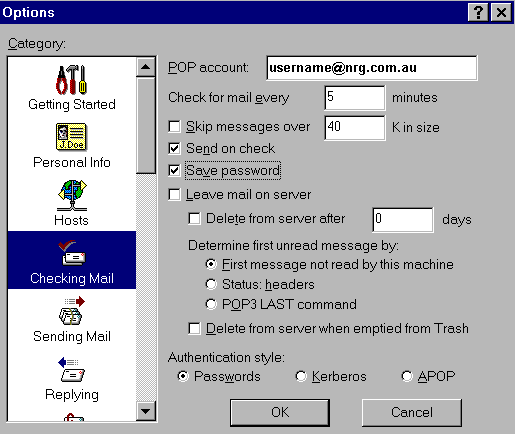
Task: Click the category list scroll up arrow
Action: click(146, 67)
